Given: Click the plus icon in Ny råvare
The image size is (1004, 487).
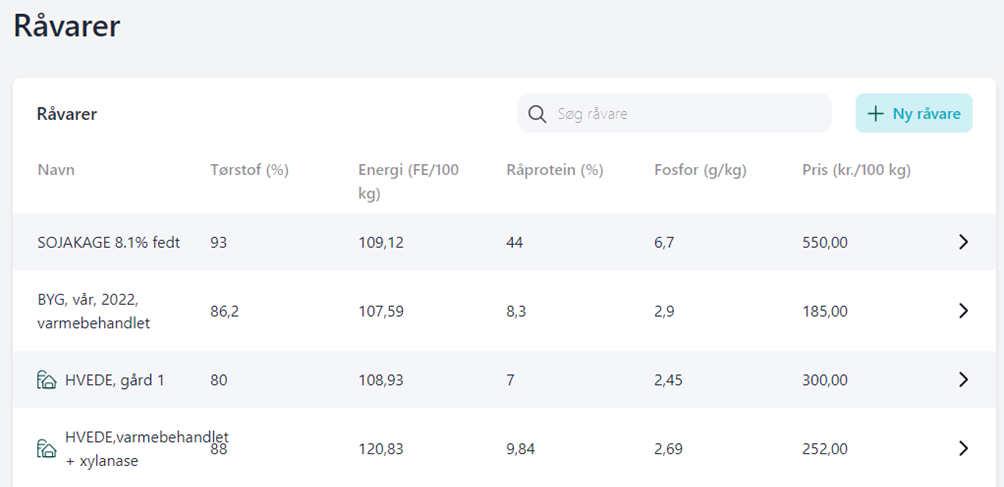Looking at the screenshot, I should coord(876,114).
